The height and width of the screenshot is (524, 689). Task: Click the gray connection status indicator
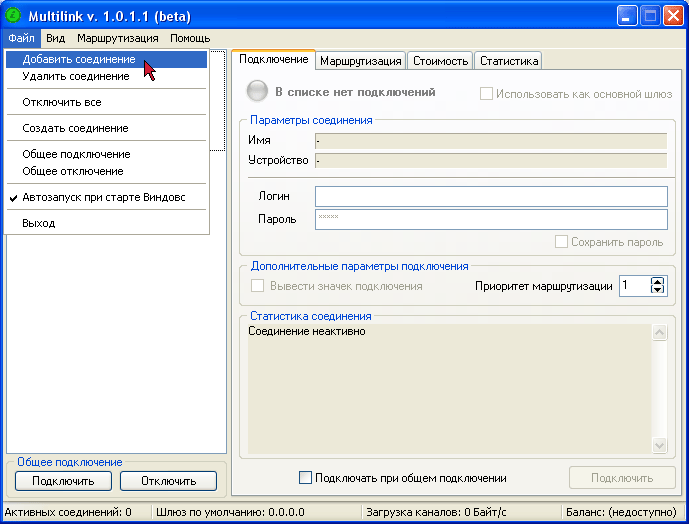point(257,91)
